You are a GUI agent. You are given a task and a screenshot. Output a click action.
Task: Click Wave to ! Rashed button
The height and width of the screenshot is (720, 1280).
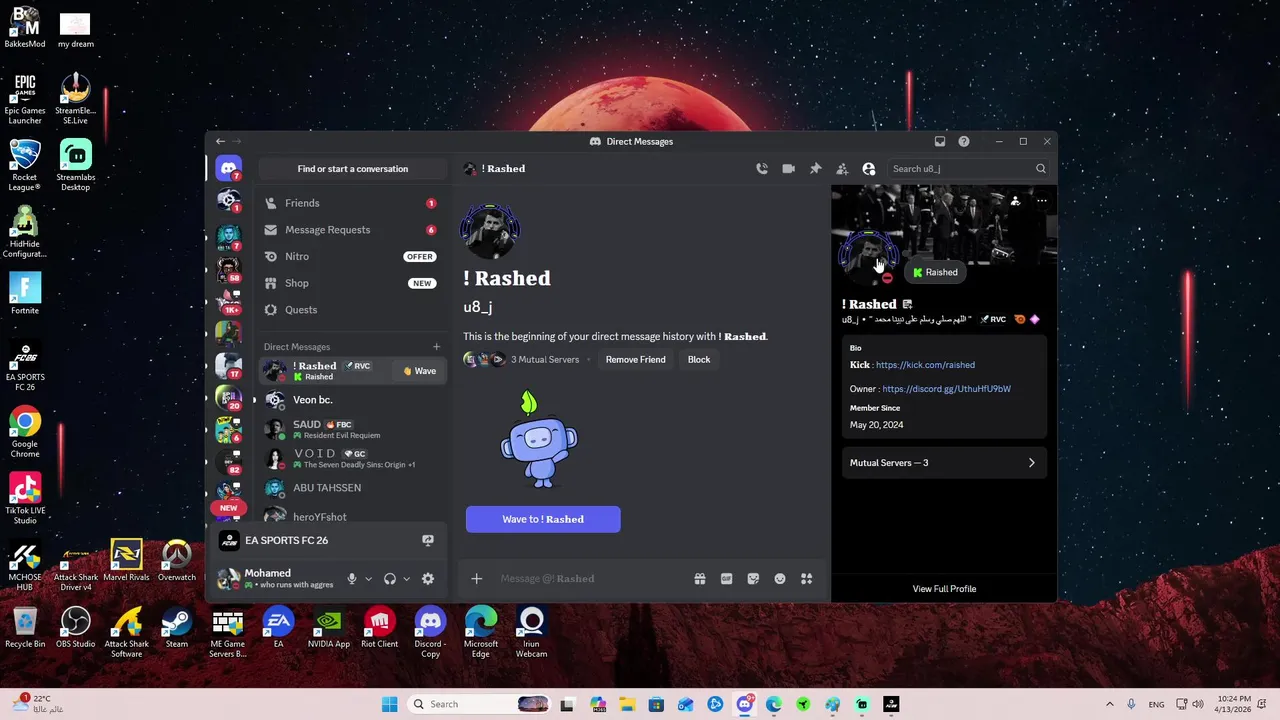point(543,519)
